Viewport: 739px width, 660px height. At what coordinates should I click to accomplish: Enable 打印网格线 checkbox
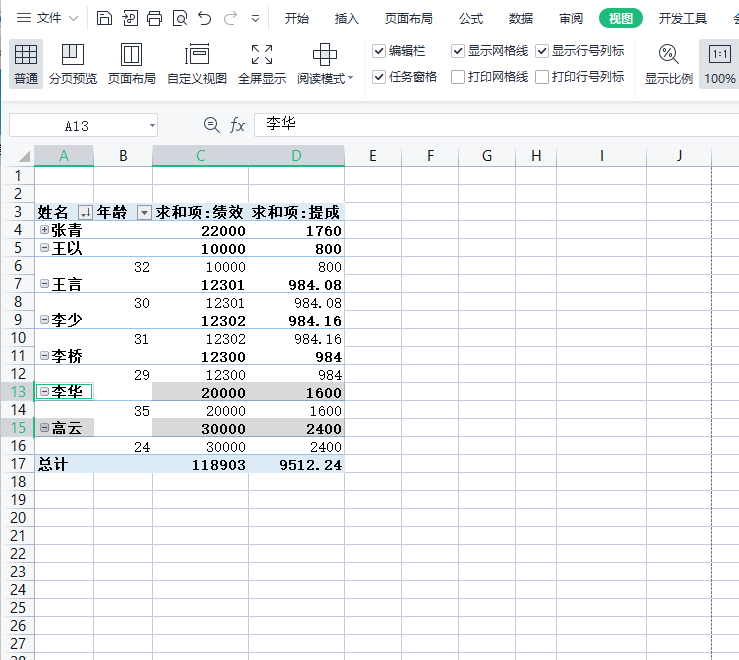pos(458,76)
